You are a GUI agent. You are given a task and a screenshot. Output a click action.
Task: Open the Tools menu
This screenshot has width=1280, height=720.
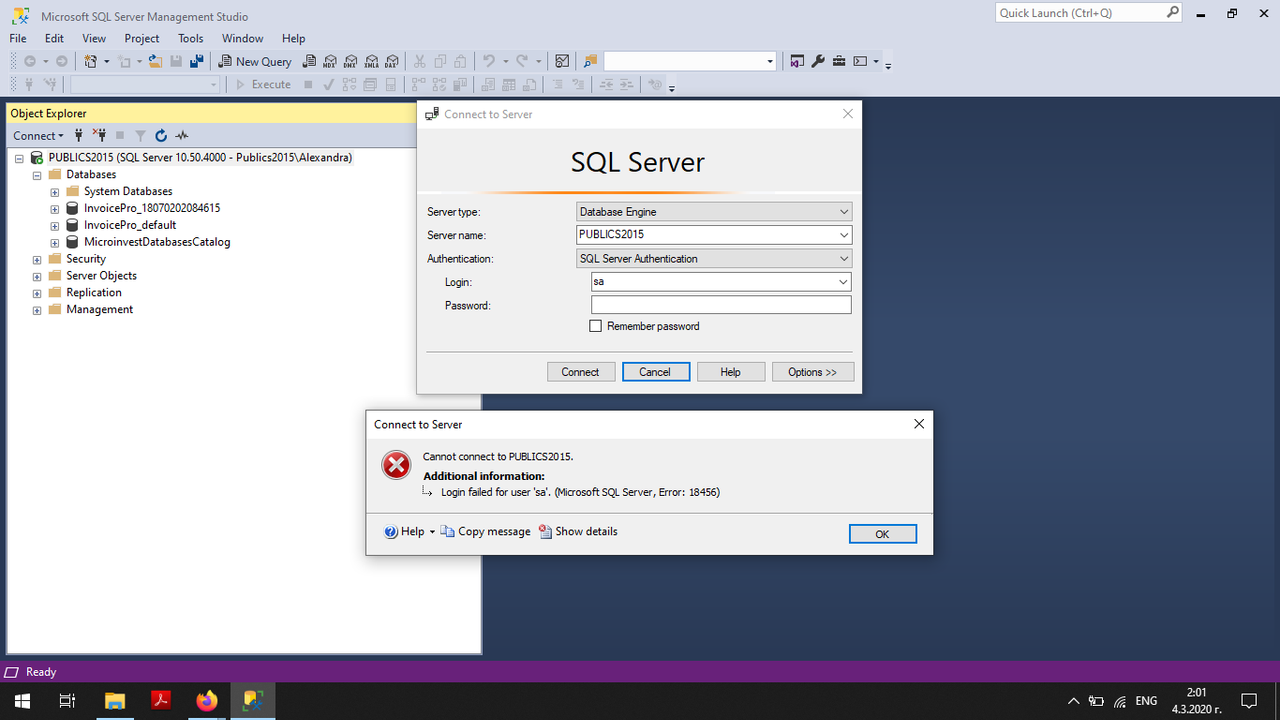pos(191,38)
